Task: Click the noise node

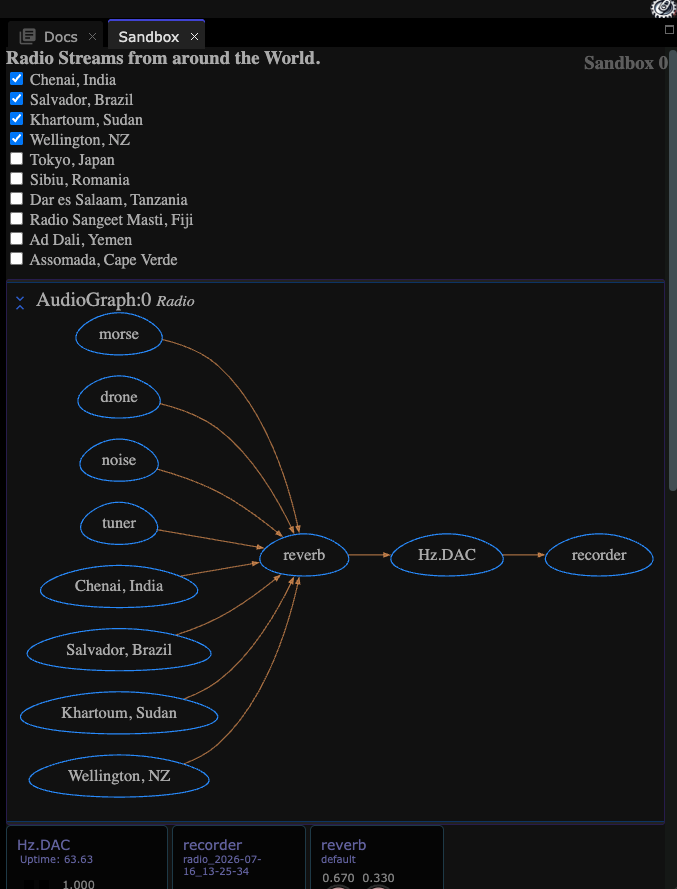Action: tap(119, 460)
